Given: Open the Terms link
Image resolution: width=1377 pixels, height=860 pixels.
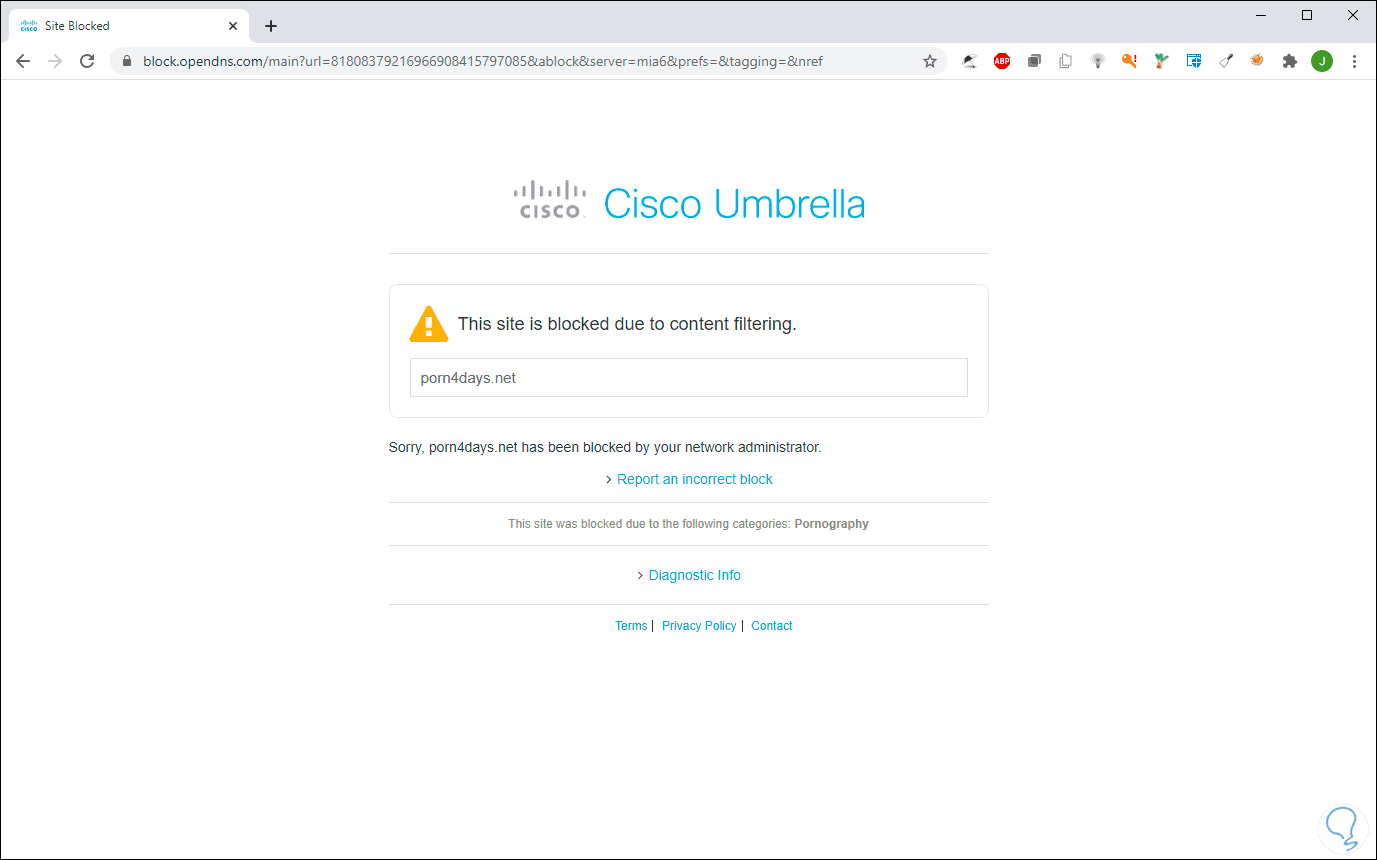Looking at the screenshot, I should [631, 626].
